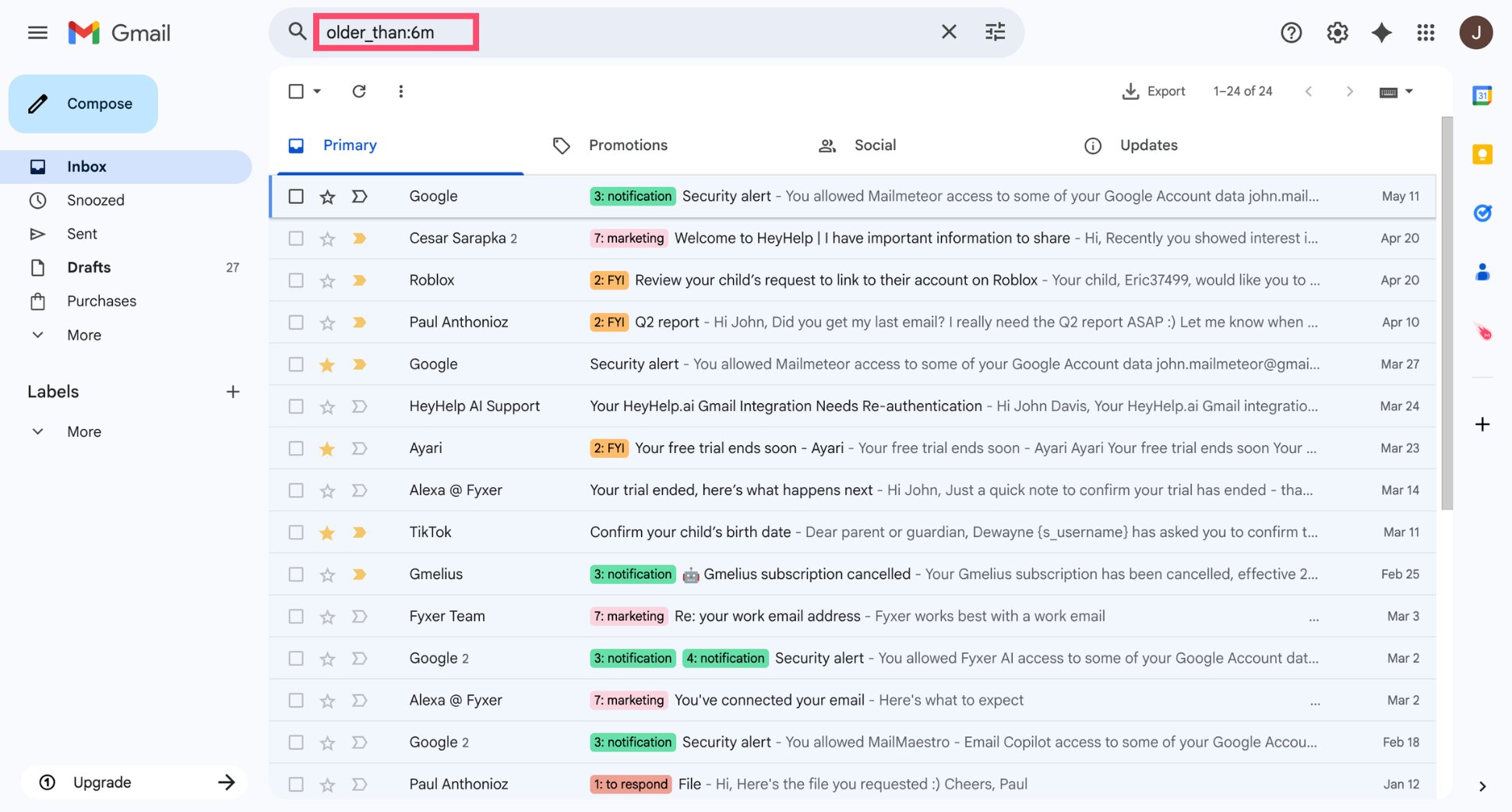Open the three-dot more options menu
This screenshot has height=812, width=1512.
pyautogui.click(x=400, y=91)
